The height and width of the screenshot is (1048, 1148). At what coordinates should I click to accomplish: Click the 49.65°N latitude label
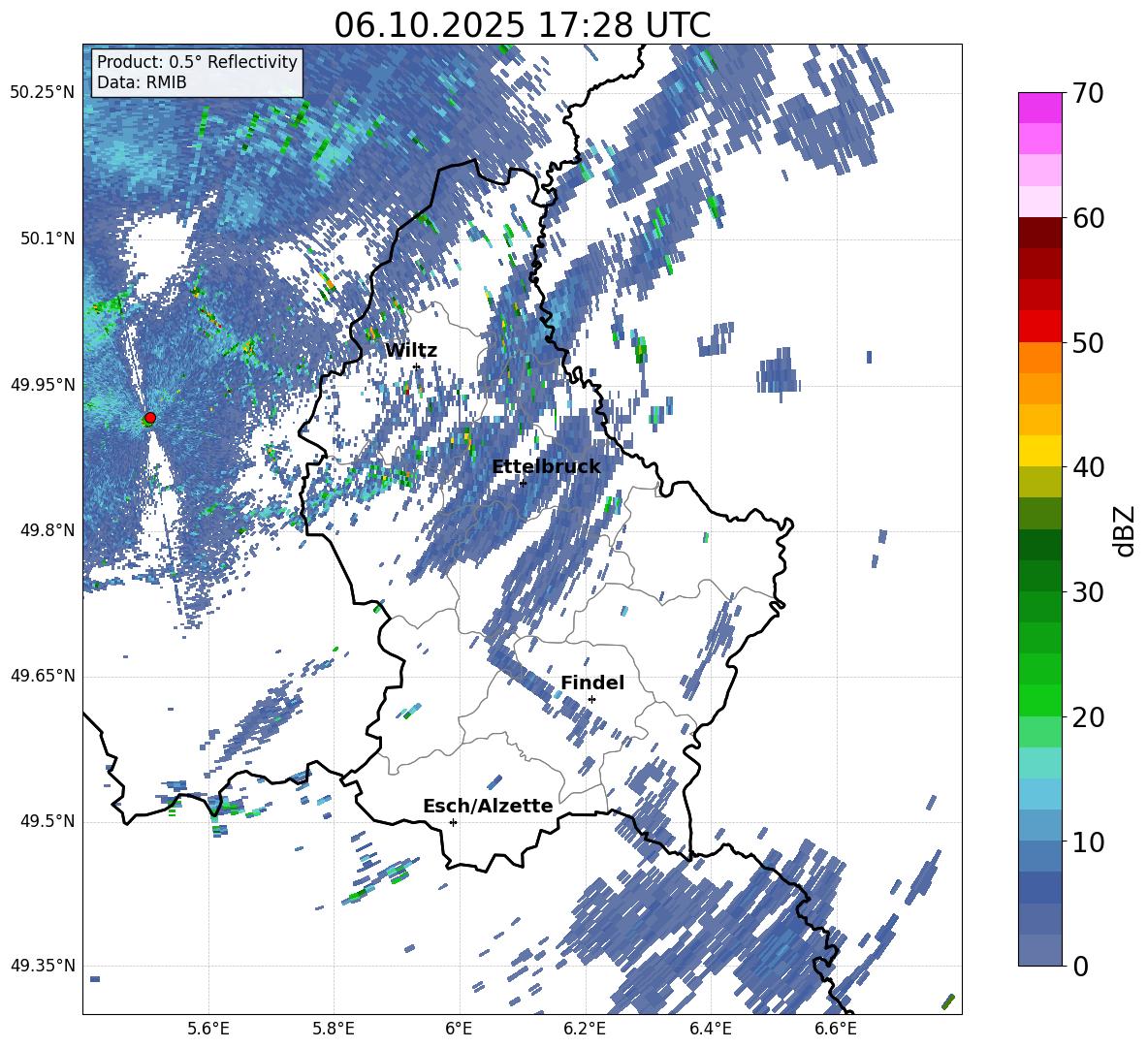(43, 677)
